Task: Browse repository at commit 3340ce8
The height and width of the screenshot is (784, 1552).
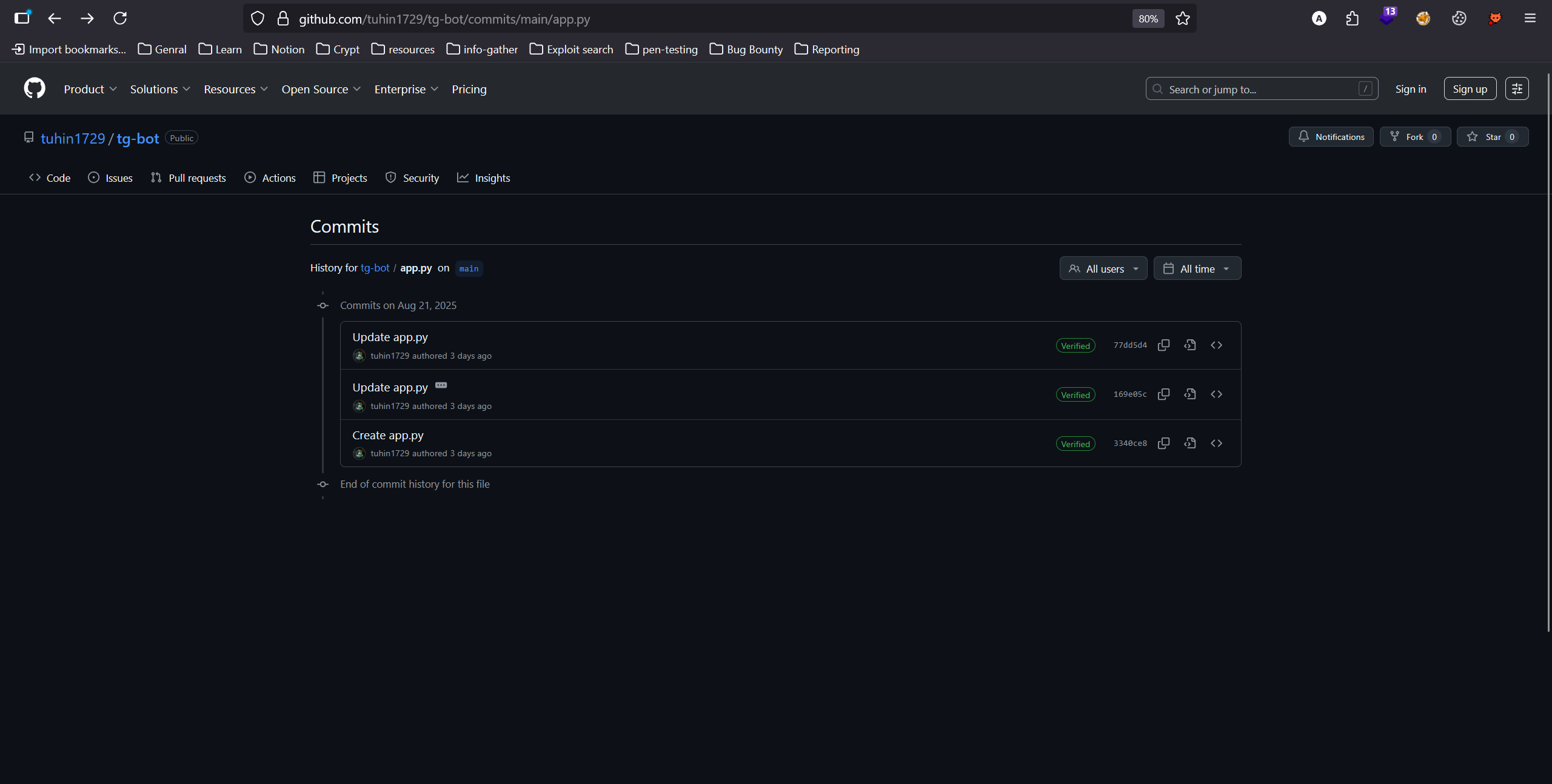Action: tap(1216, 443)
